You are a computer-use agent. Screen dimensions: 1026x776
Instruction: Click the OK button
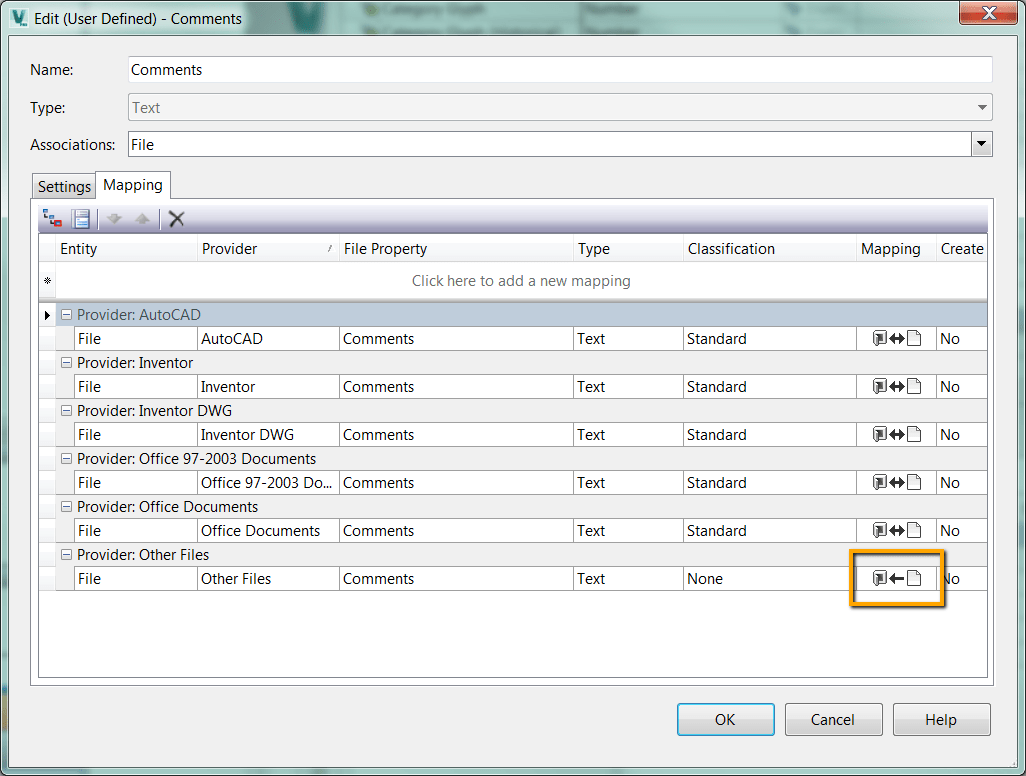pyautogui.click(x=725, y=719)
